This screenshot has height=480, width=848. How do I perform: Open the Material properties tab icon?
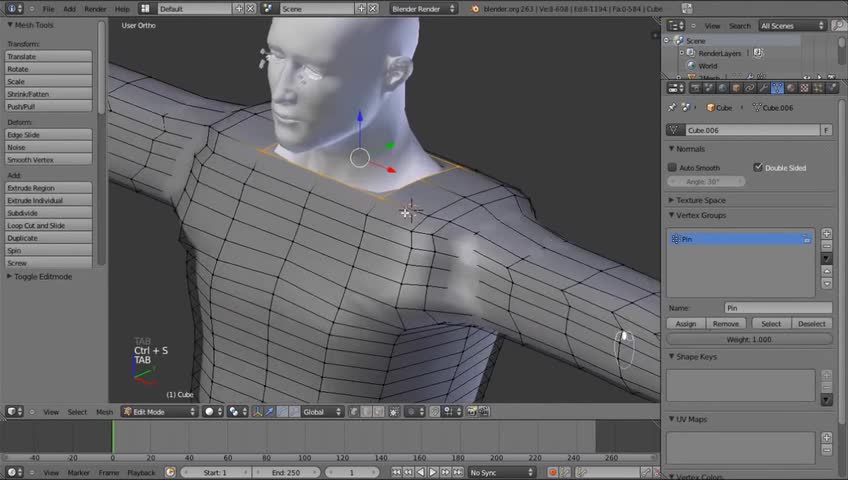[x=791, y=88]
